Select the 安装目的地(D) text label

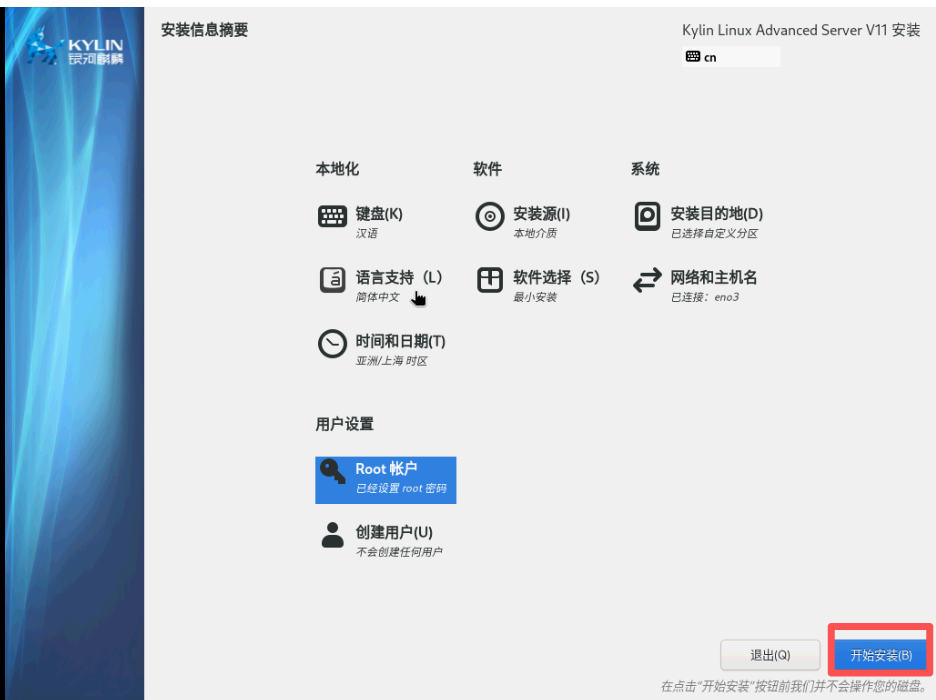click(716, 213)
